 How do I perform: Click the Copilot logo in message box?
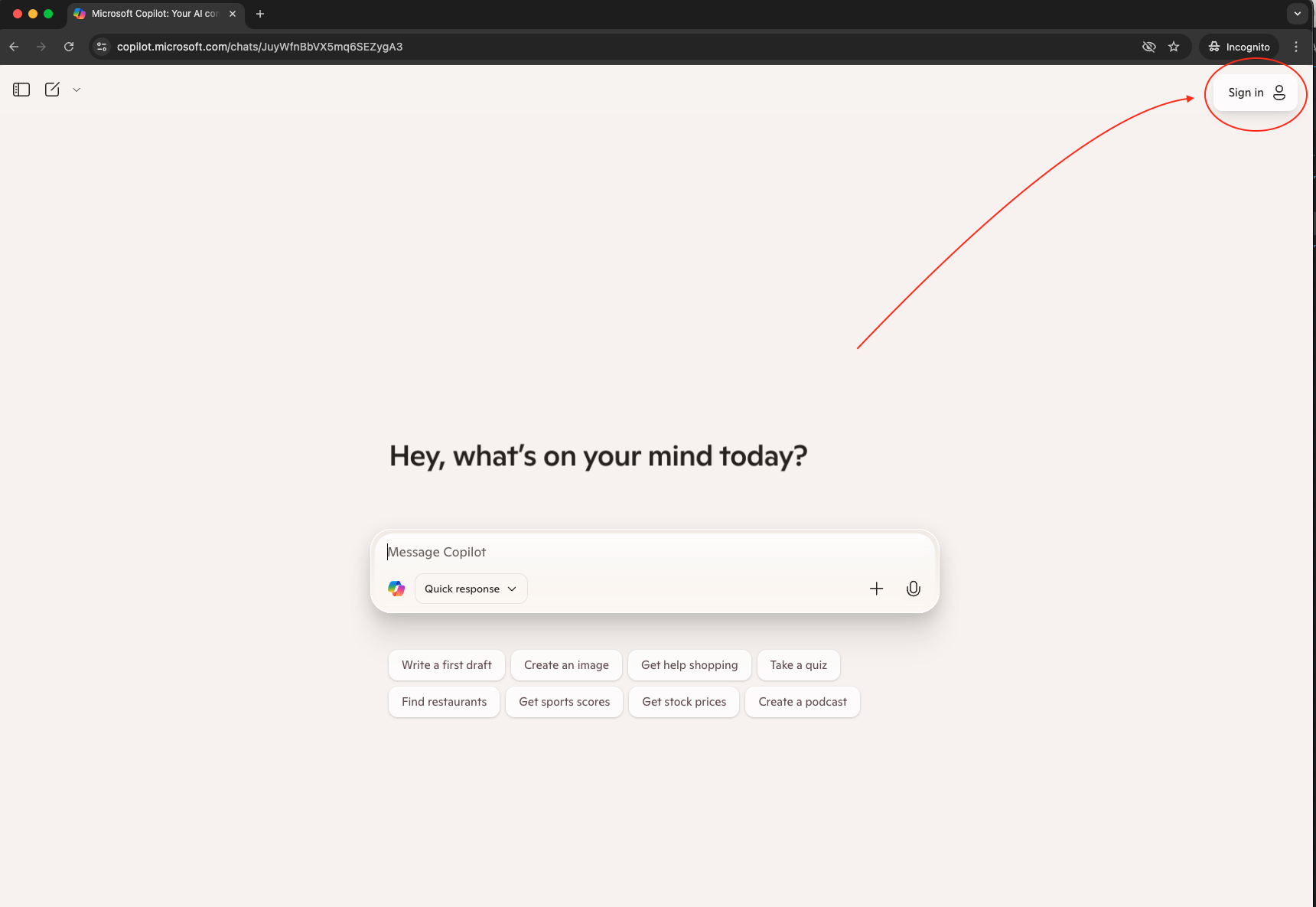point(396,589)
